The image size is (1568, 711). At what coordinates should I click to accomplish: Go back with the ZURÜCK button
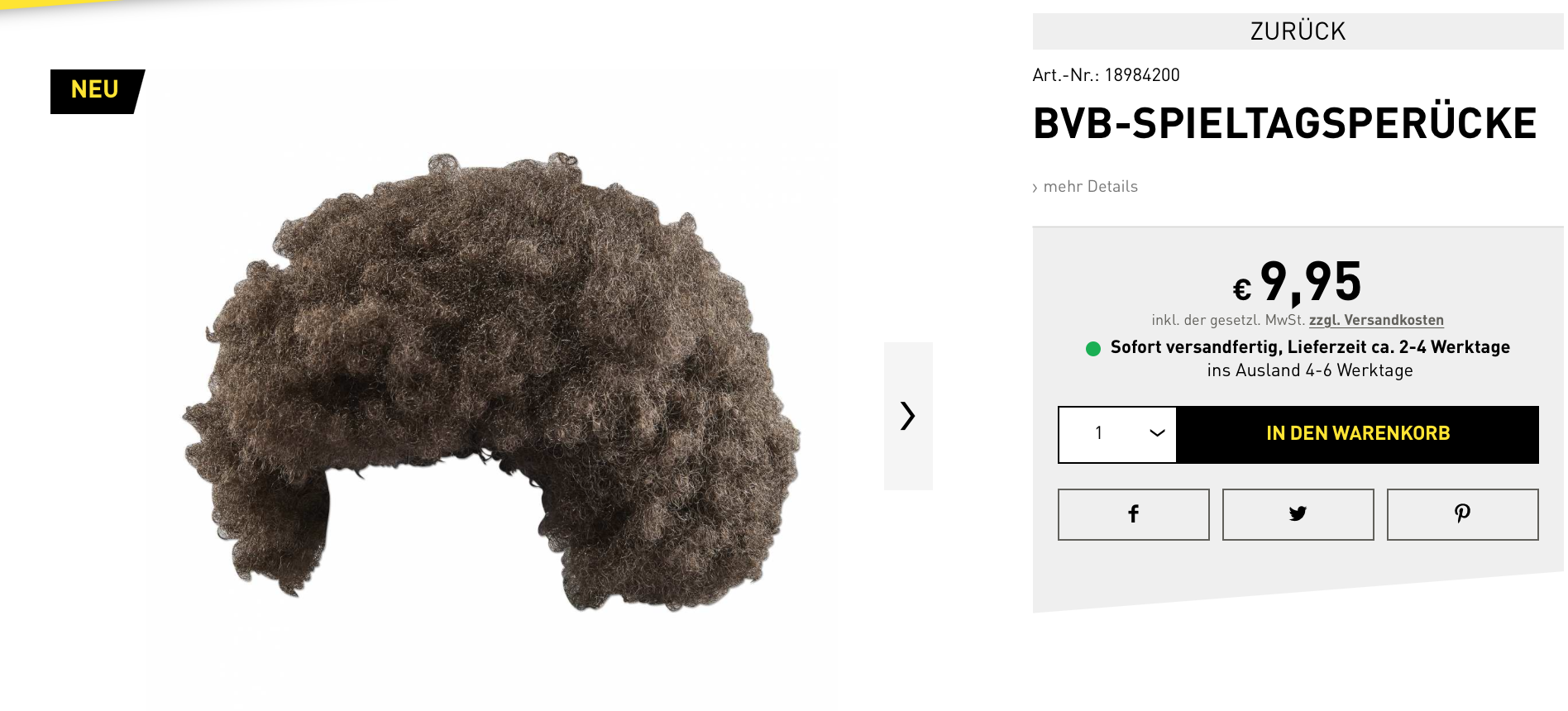(x=1298, y=31)
